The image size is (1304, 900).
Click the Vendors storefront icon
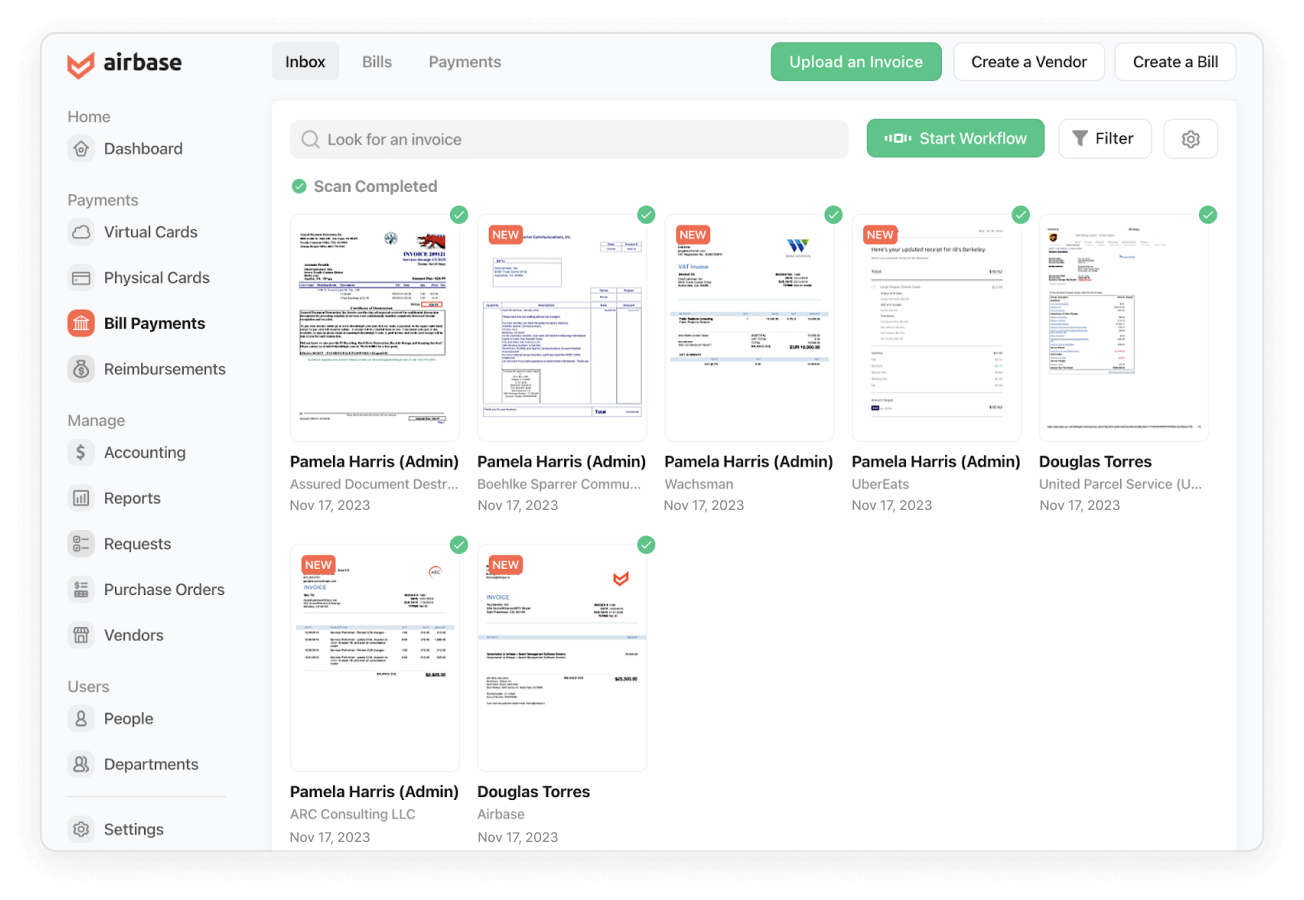pos(81,635)
